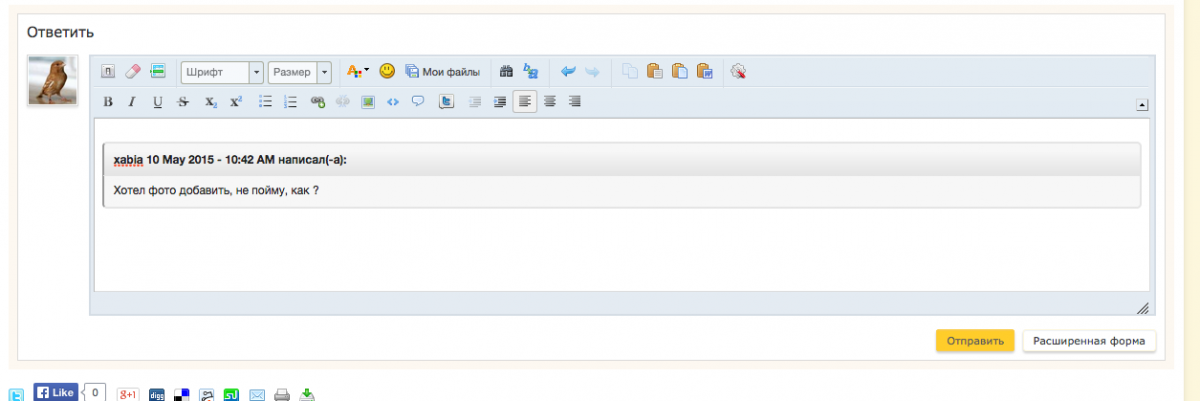Open Мои файлы attachments

(442, 72)
